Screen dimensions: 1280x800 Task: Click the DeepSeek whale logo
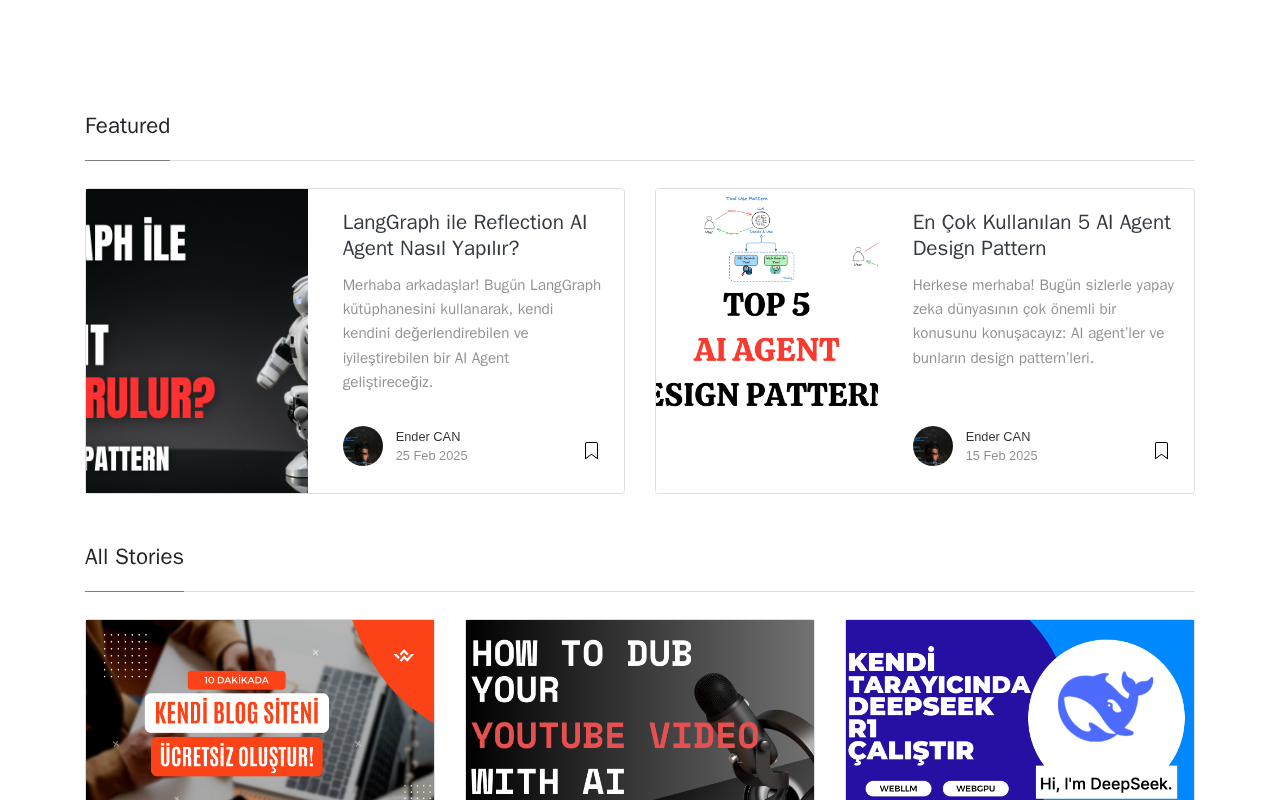1106,706
